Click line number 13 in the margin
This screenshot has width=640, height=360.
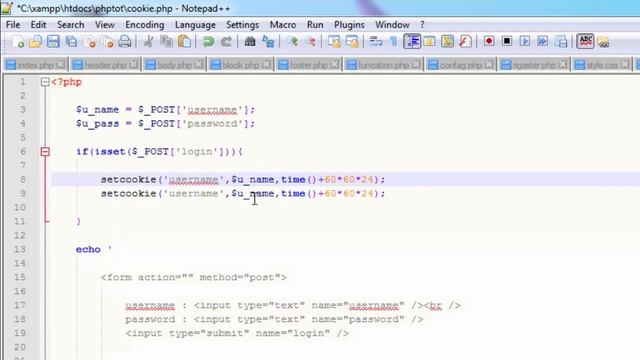click(20, 249)
